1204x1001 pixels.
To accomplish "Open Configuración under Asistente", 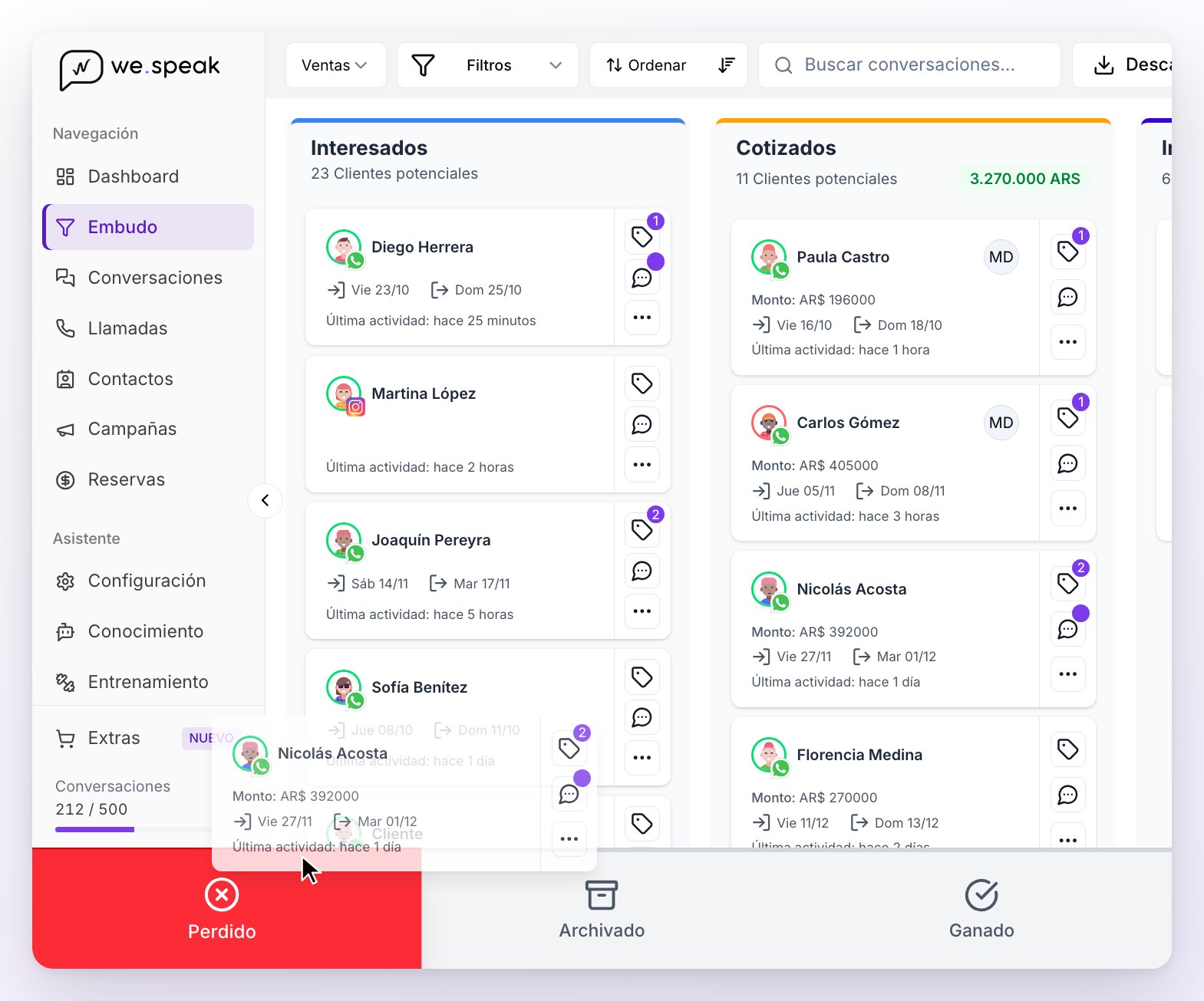I will click(148, 581).
